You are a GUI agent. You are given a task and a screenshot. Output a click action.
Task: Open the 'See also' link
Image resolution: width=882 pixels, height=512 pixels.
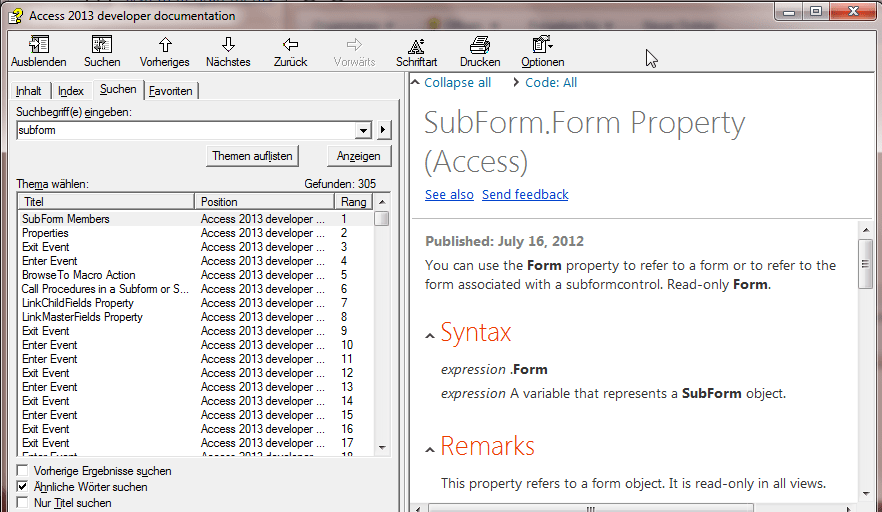449,195
